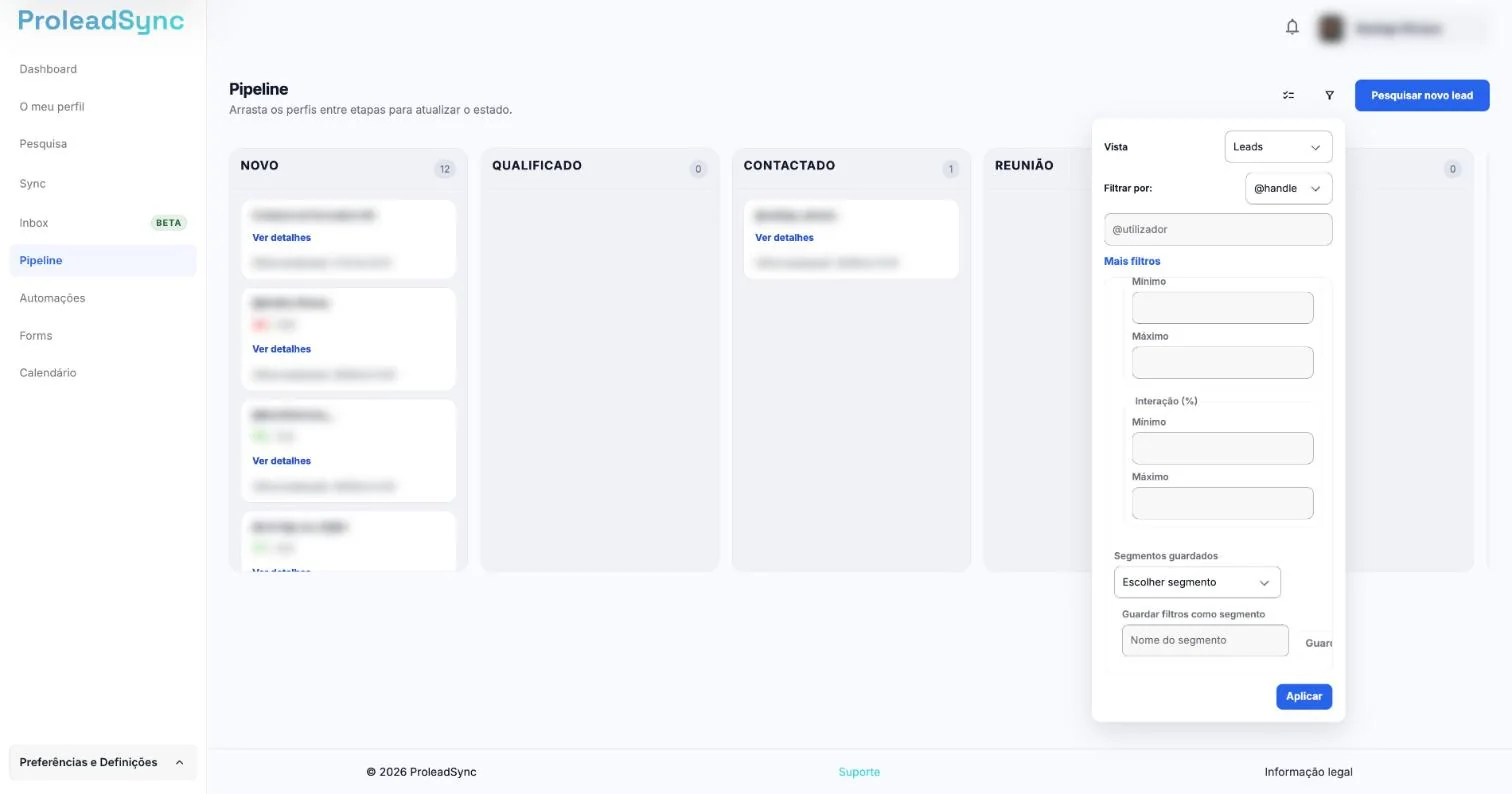Click Interação (%) Máximo field
This screenshot has height=794, width=1512.
pyautogui.click(x=1222, y=503)
